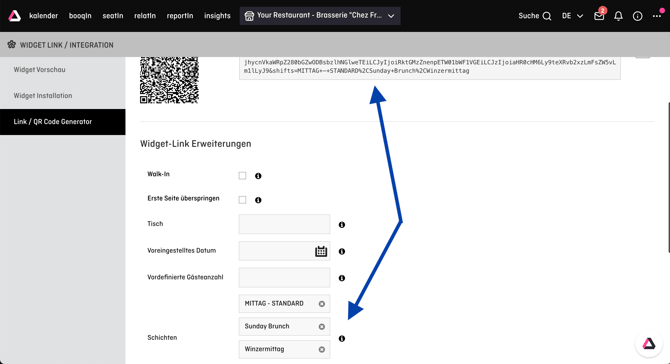Click into the Tisch input field
The image size is (670, 364).
[284, 224]
